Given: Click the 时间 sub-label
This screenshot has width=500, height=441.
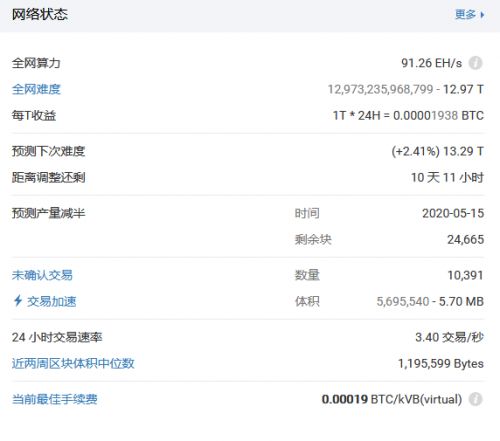Looking at the screenshot, I should coord(307,213).
